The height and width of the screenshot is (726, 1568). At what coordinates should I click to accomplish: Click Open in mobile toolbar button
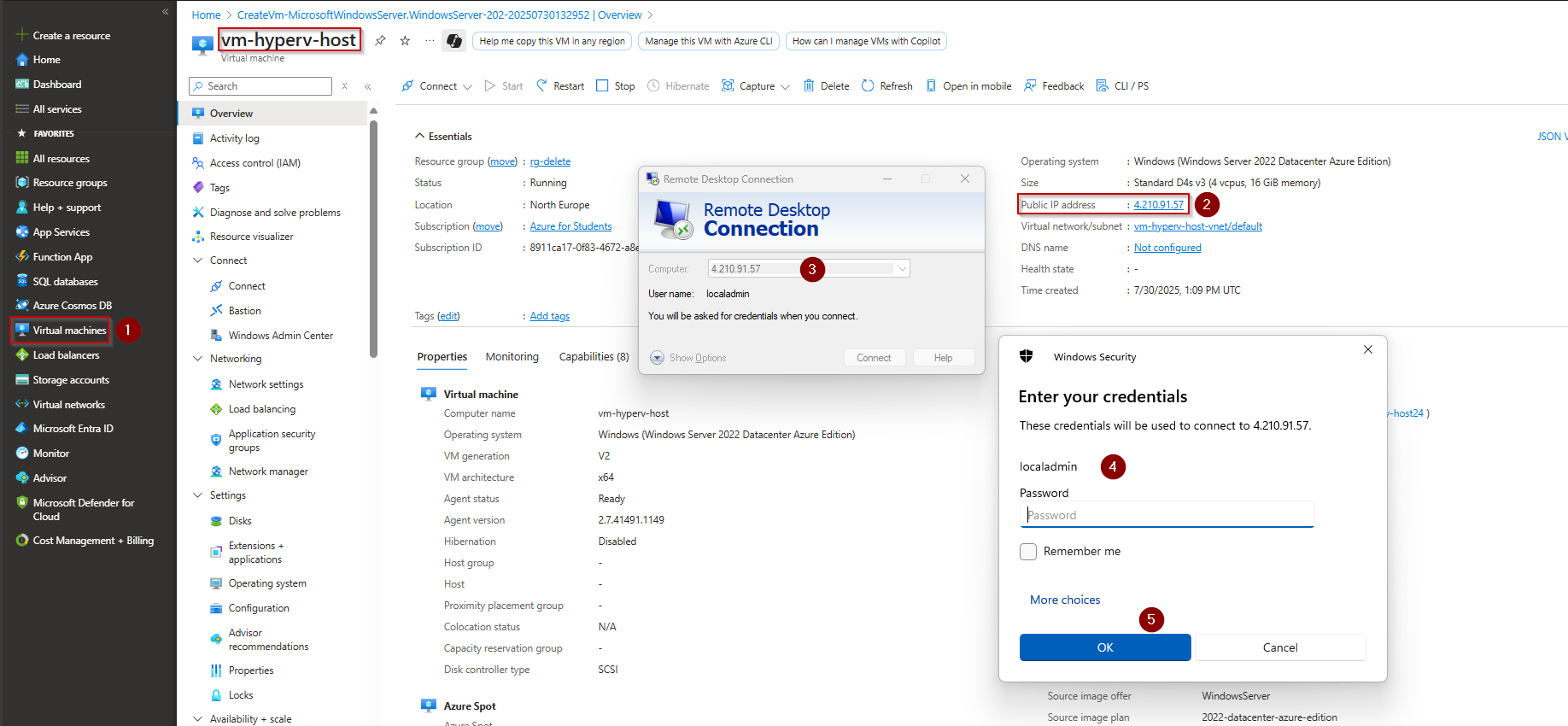pyautogui.click(x=968, y=86)
